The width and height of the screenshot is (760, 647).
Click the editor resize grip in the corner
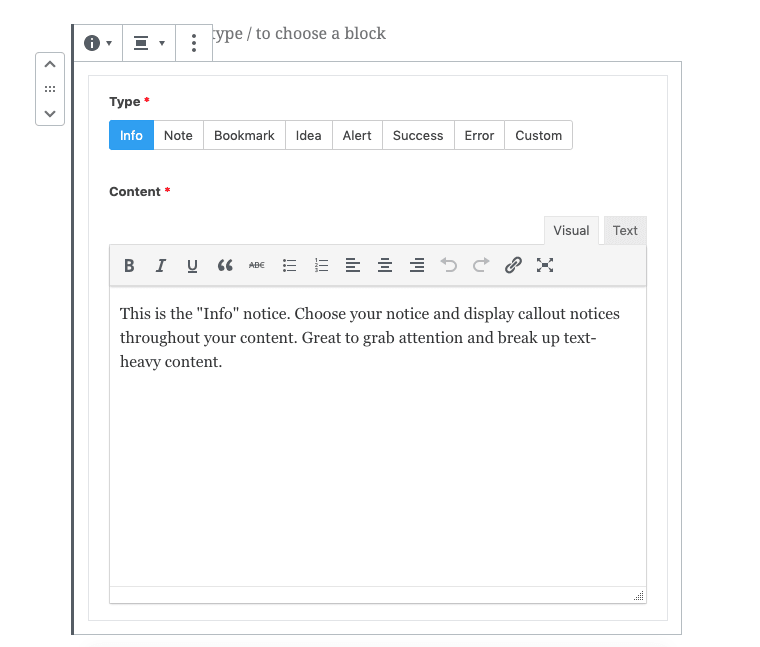[x=639, y=596]
